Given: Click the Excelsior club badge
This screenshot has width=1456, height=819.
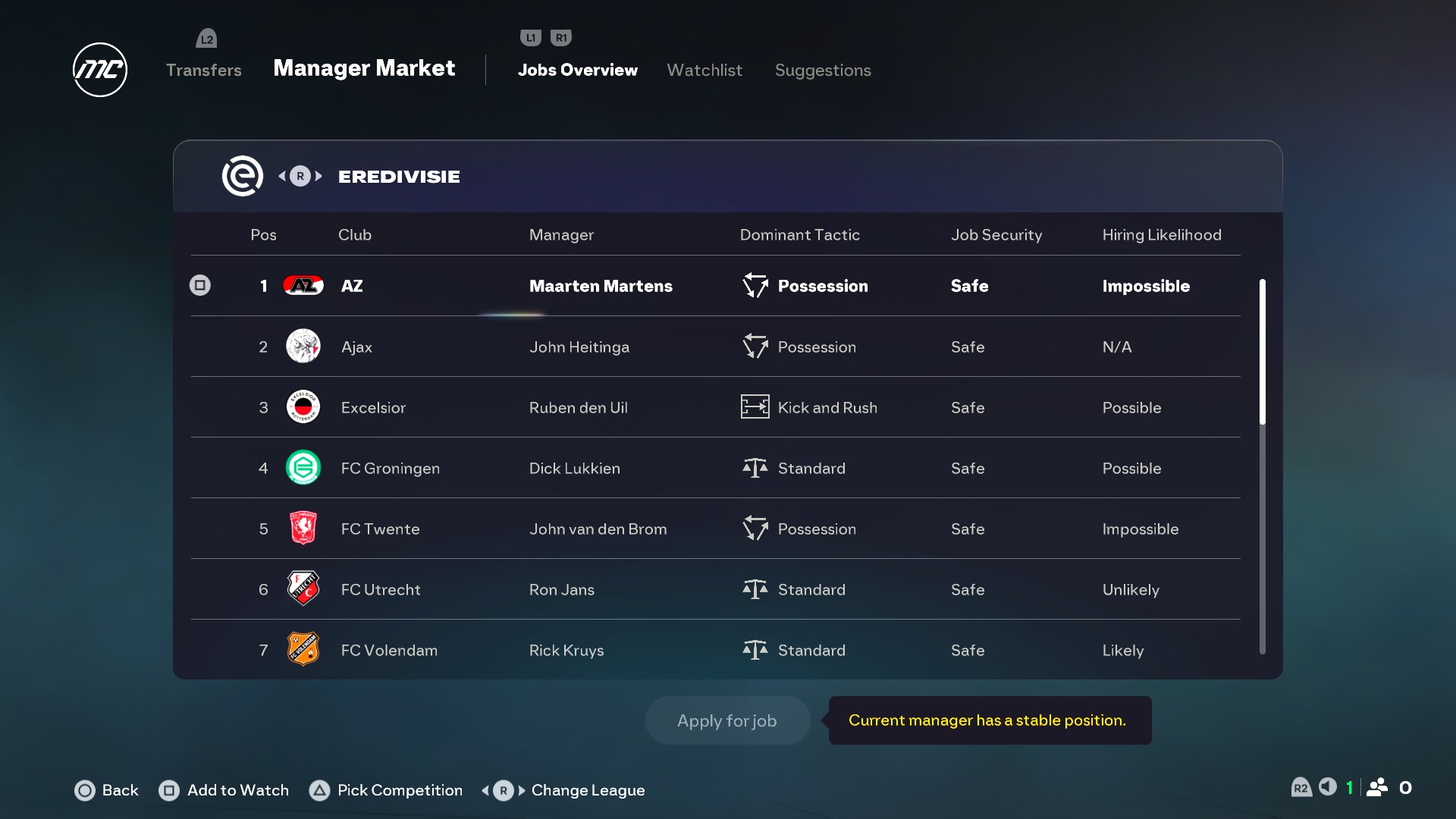Looking at the screenshot, I should coord(303,407).
